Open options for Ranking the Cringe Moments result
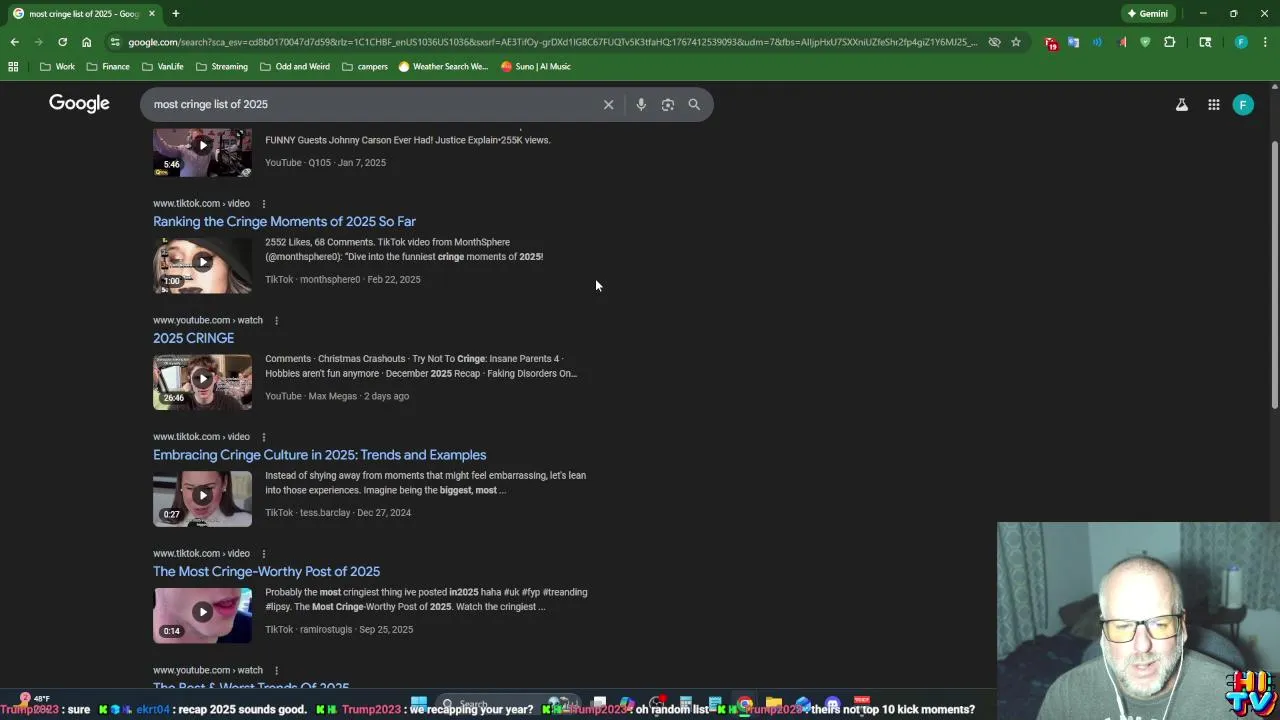1280x720 pixels. (264, 204)
